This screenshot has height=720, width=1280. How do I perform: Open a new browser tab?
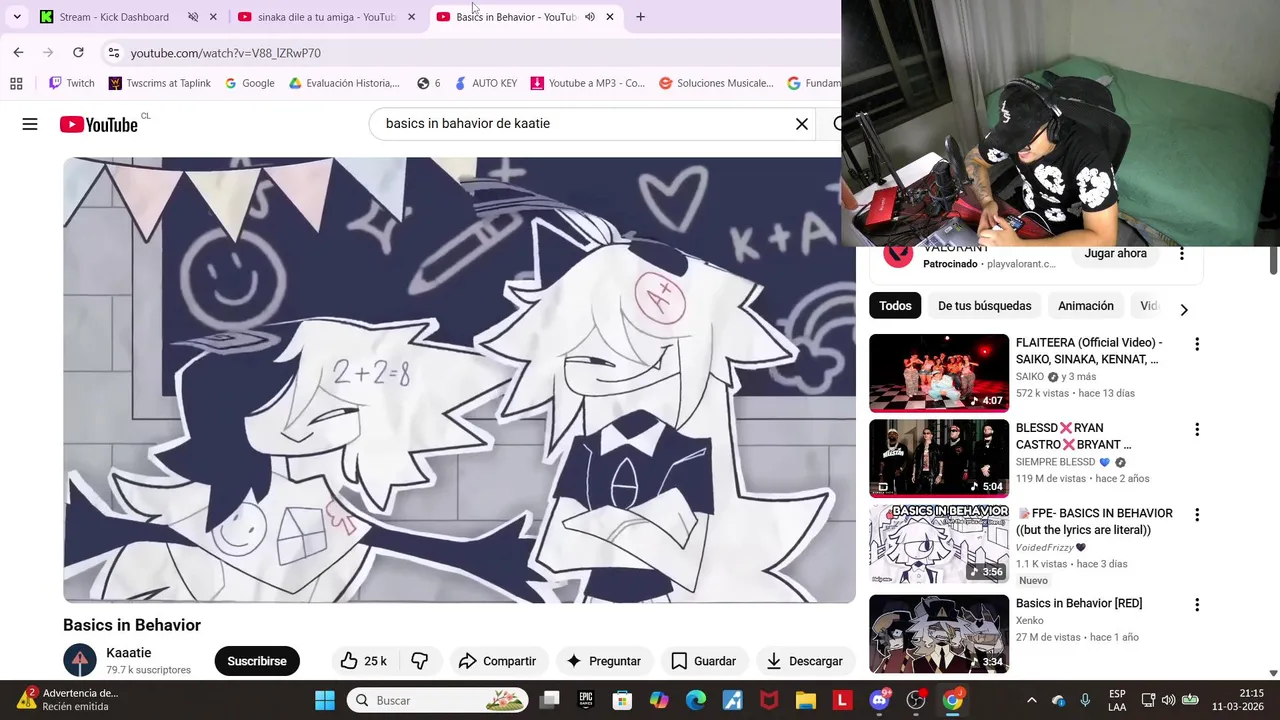tap(640, 17)
